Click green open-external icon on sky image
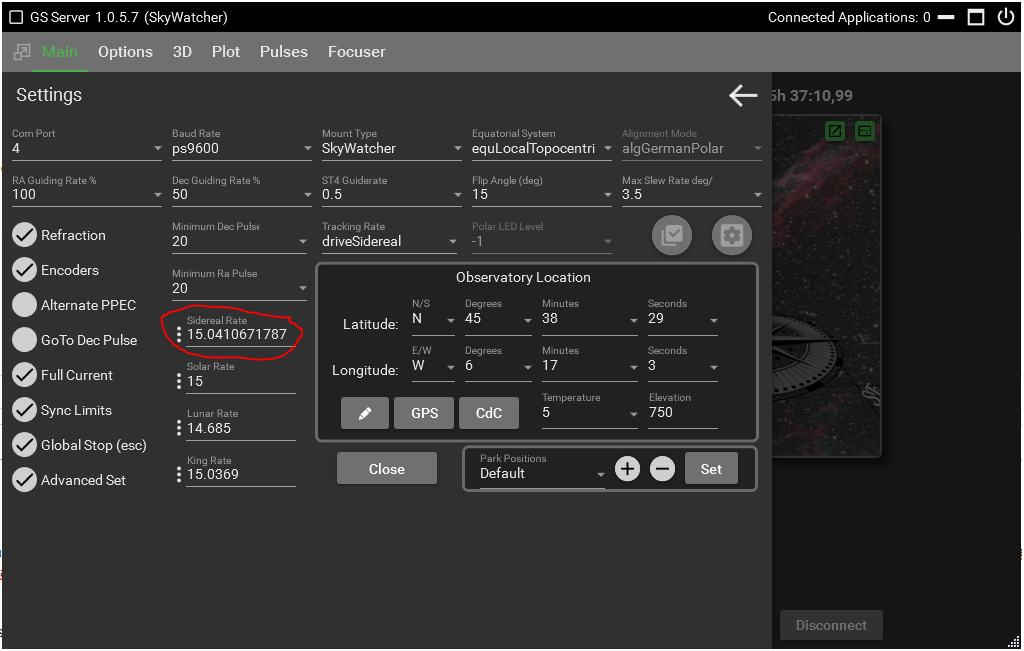Screen dimensions: 1024x651 click(x=835, y=131)
